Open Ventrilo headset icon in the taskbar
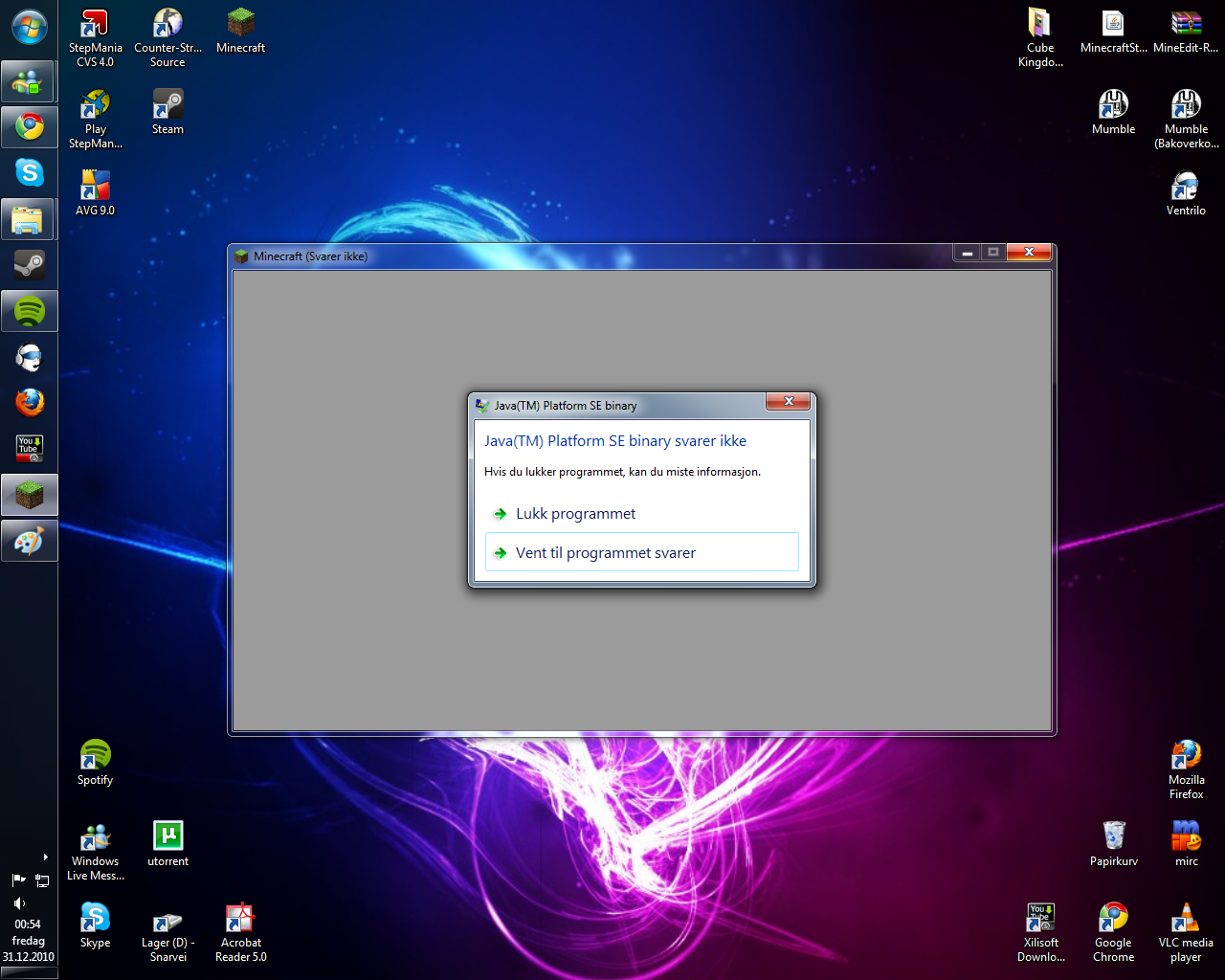This screenshot has width=1225, height=980. [x=29, y=357]
